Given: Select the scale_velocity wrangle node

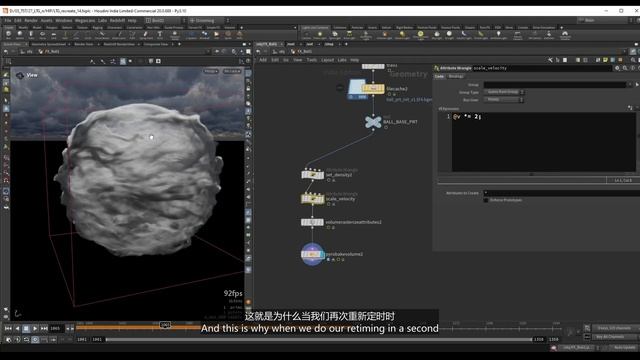Looking at the screenshot, I should [313, 198].
